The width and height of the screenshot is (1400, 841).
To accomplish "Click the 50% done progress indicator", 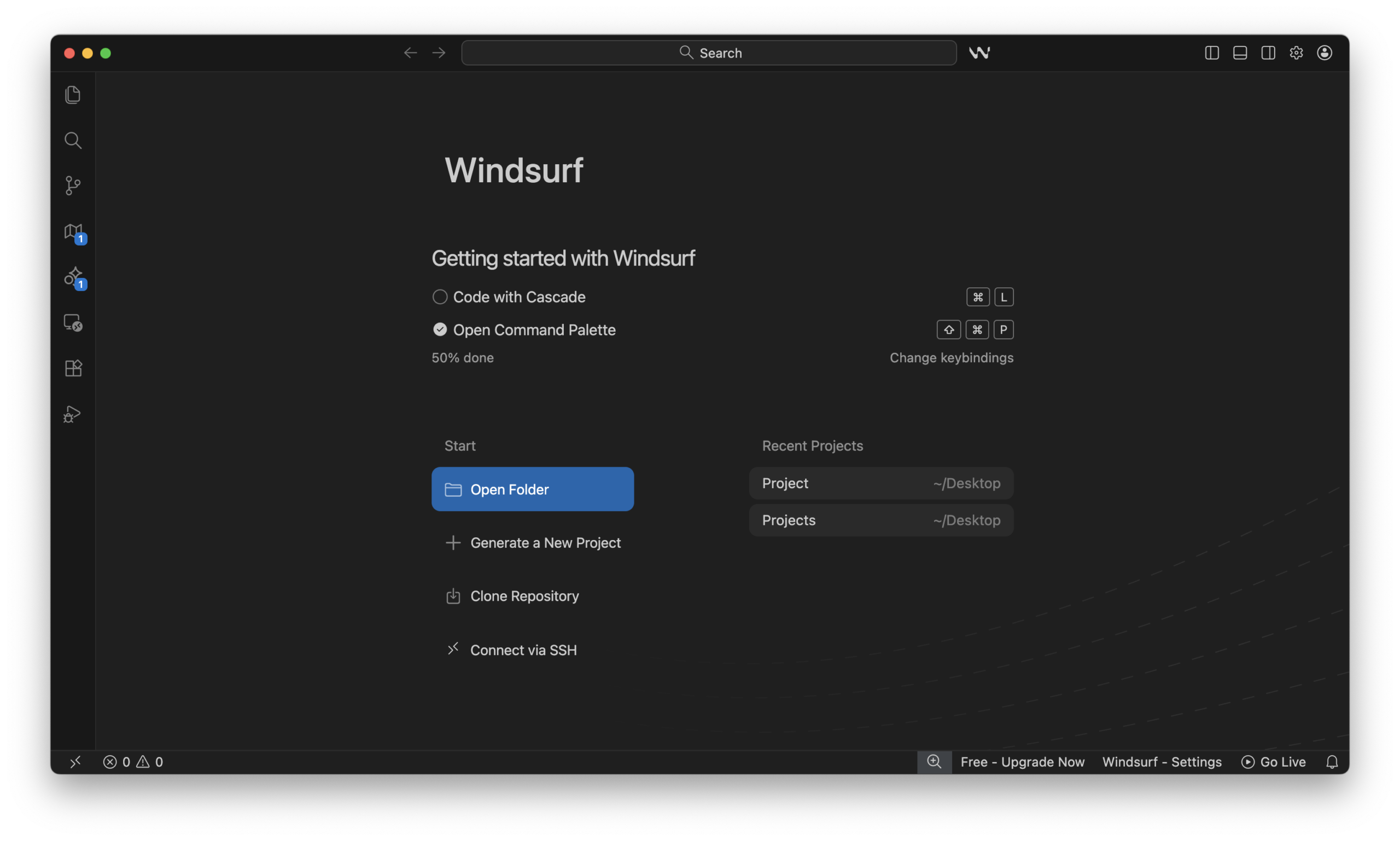I will tap(462, 358).
